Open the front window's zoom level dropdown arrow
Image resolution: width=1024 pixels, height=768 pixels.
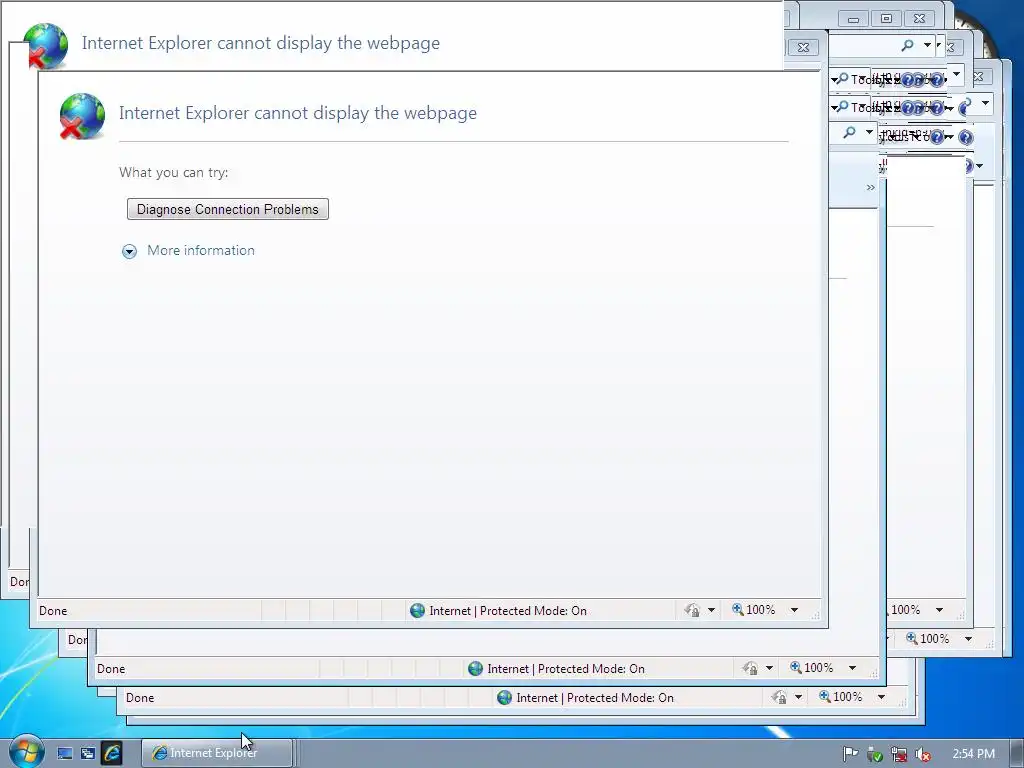click(794, 610)
